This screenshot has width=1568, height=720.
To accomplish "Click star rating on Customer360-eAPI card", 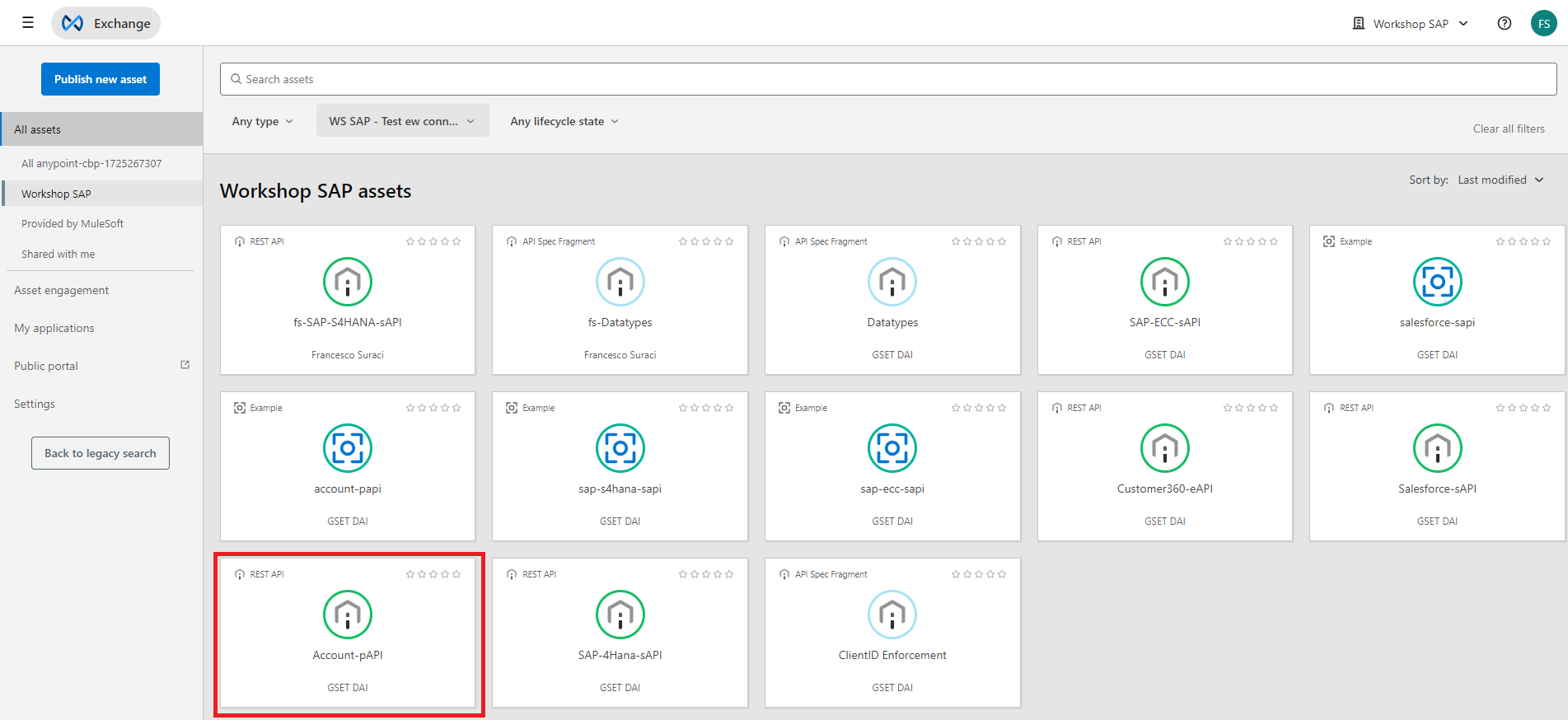I will click(x=1251, y=408).
